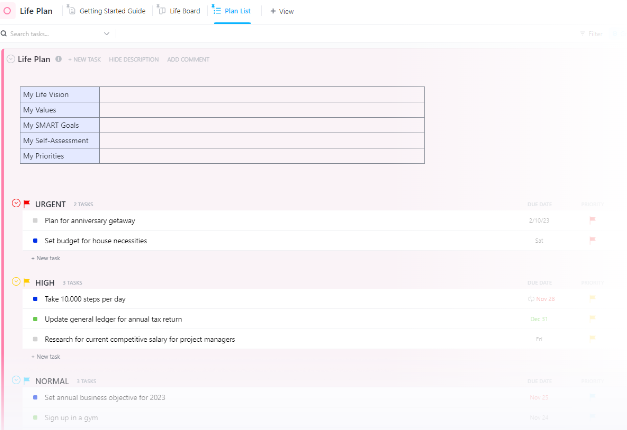Toggle status of Sign up in a gym
Viewport: 627px width, 430px height.
coord(35,417)
